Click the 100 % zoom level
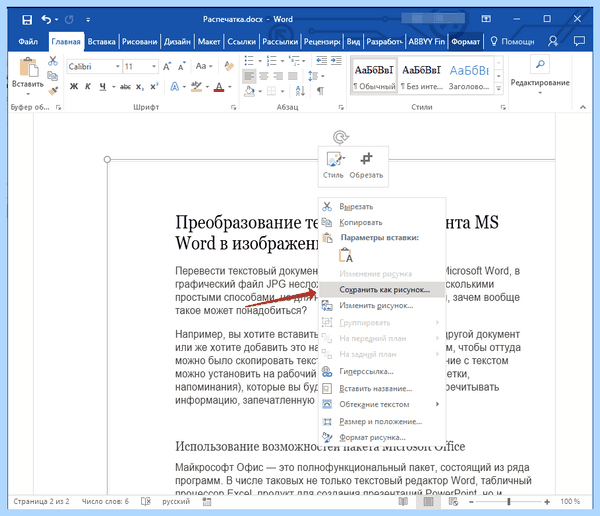This screenshot has width=600, height=516. tap(570, 501)
